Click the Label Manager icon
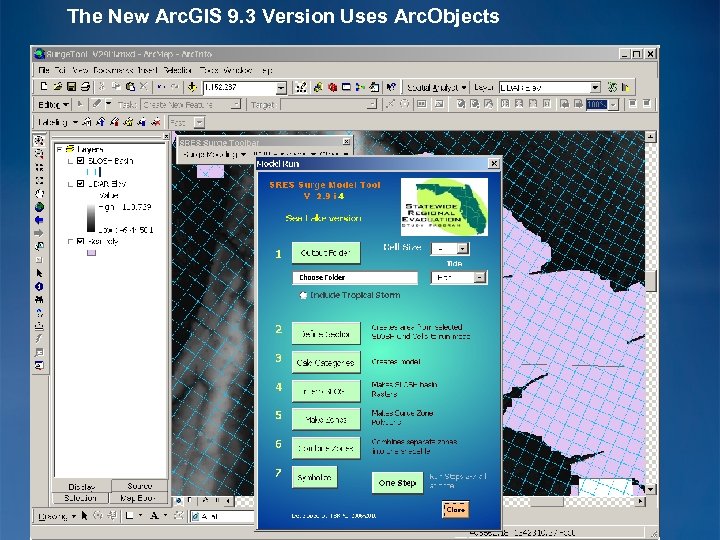Image resolution: width=720 pixels, height=540 pixels. [87, 122]
